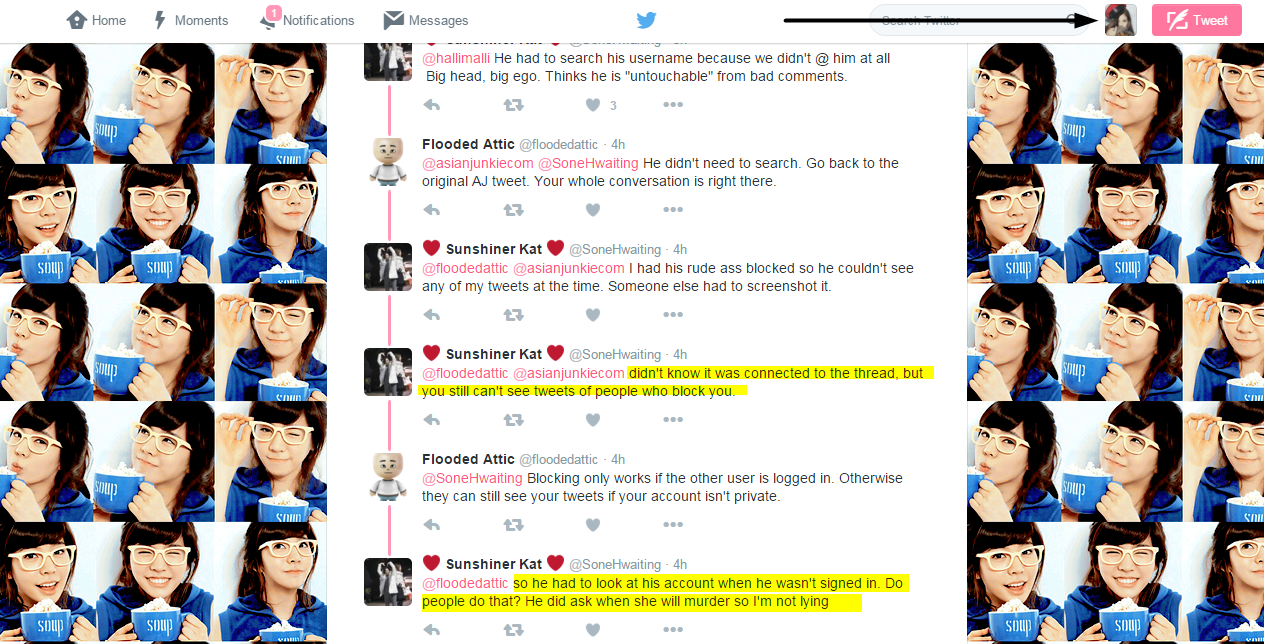Like the Big head, big ego tweet
The width and height of the screenshot is (1264, 644).
(x=593, y=105)
